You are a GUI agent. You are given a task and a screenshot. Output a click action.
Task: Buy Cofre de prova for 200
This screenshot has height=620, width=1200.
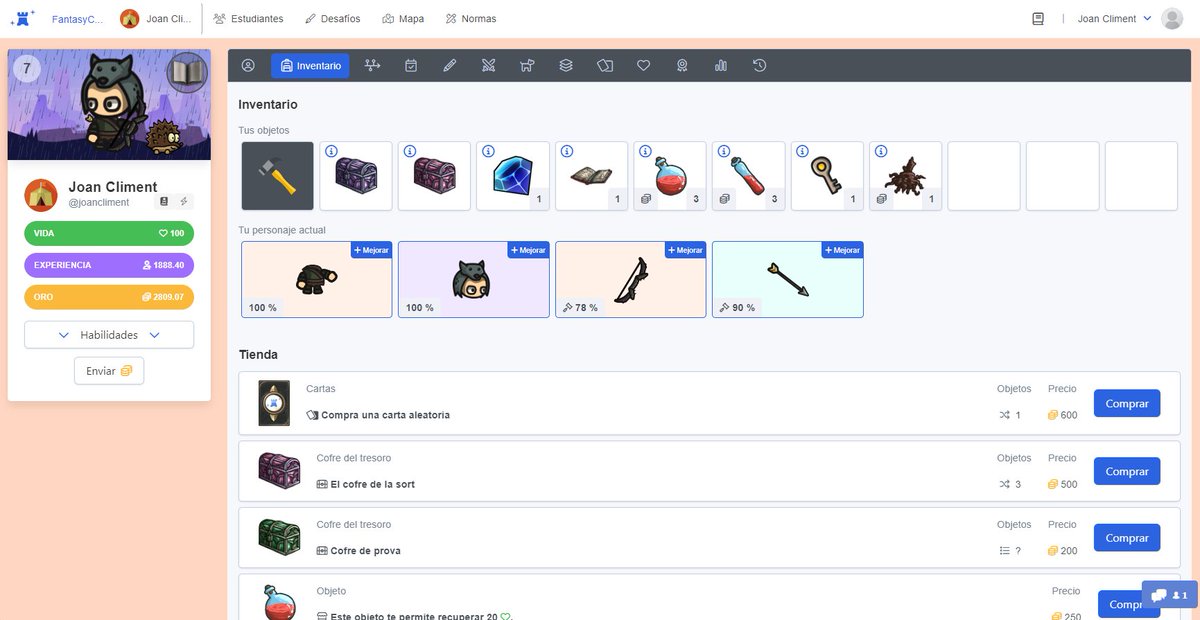(x=1127, y=538)
